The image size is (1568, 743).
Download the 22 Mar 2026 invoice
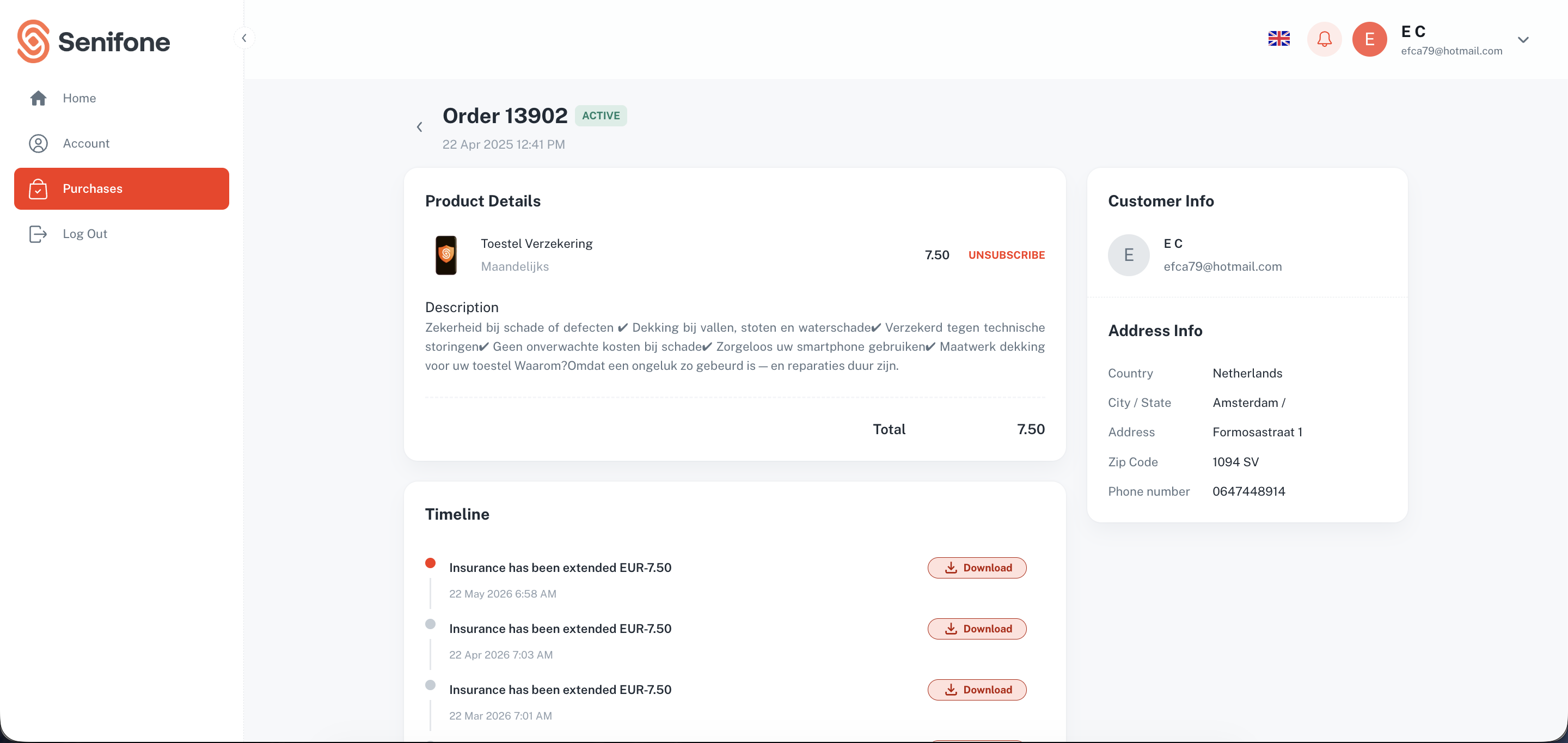click(976, 690)
